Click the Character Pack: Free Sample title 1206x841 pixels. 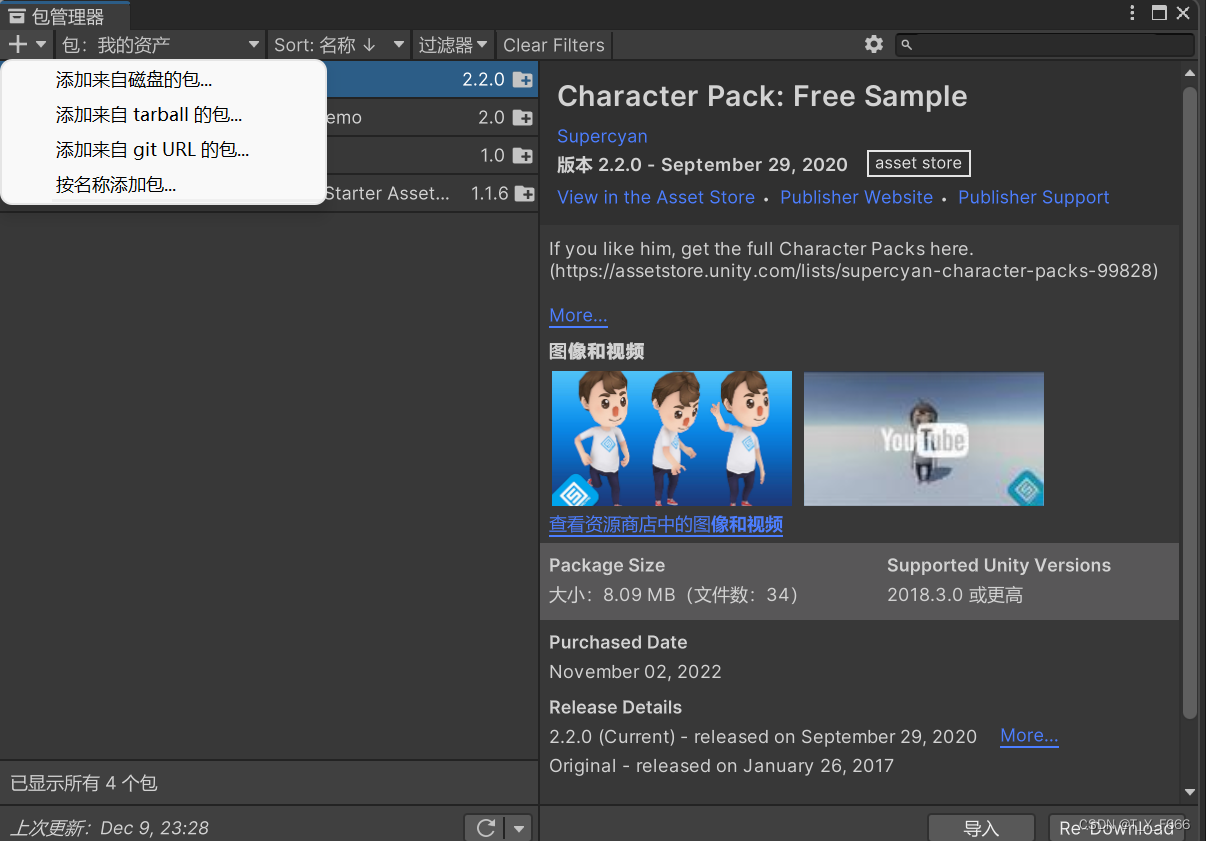coord(762,96)
